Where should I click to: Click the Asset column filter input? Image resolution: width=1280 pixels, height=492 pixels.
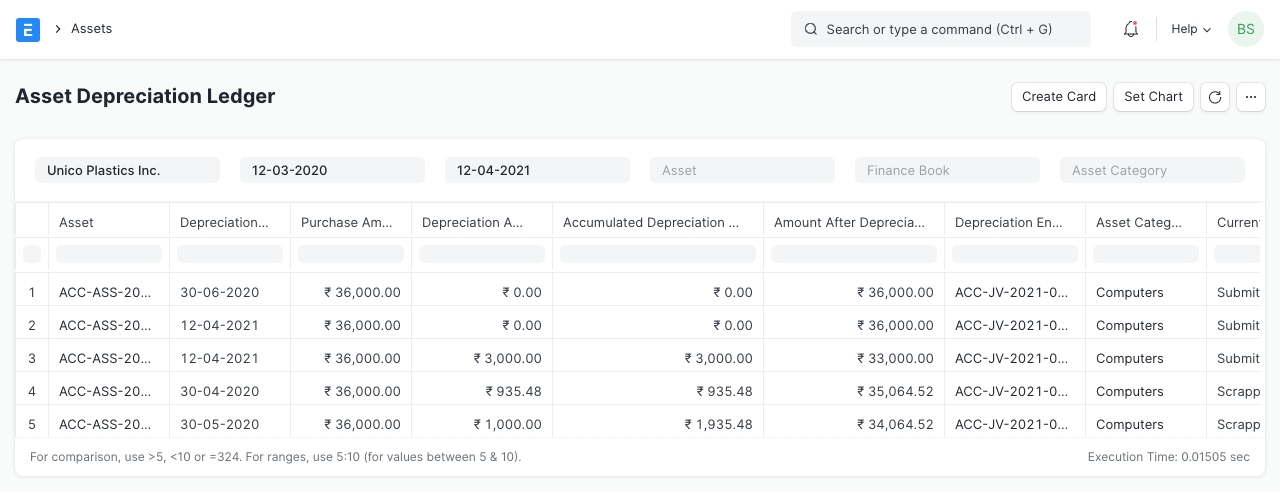[x=109, y=254]
